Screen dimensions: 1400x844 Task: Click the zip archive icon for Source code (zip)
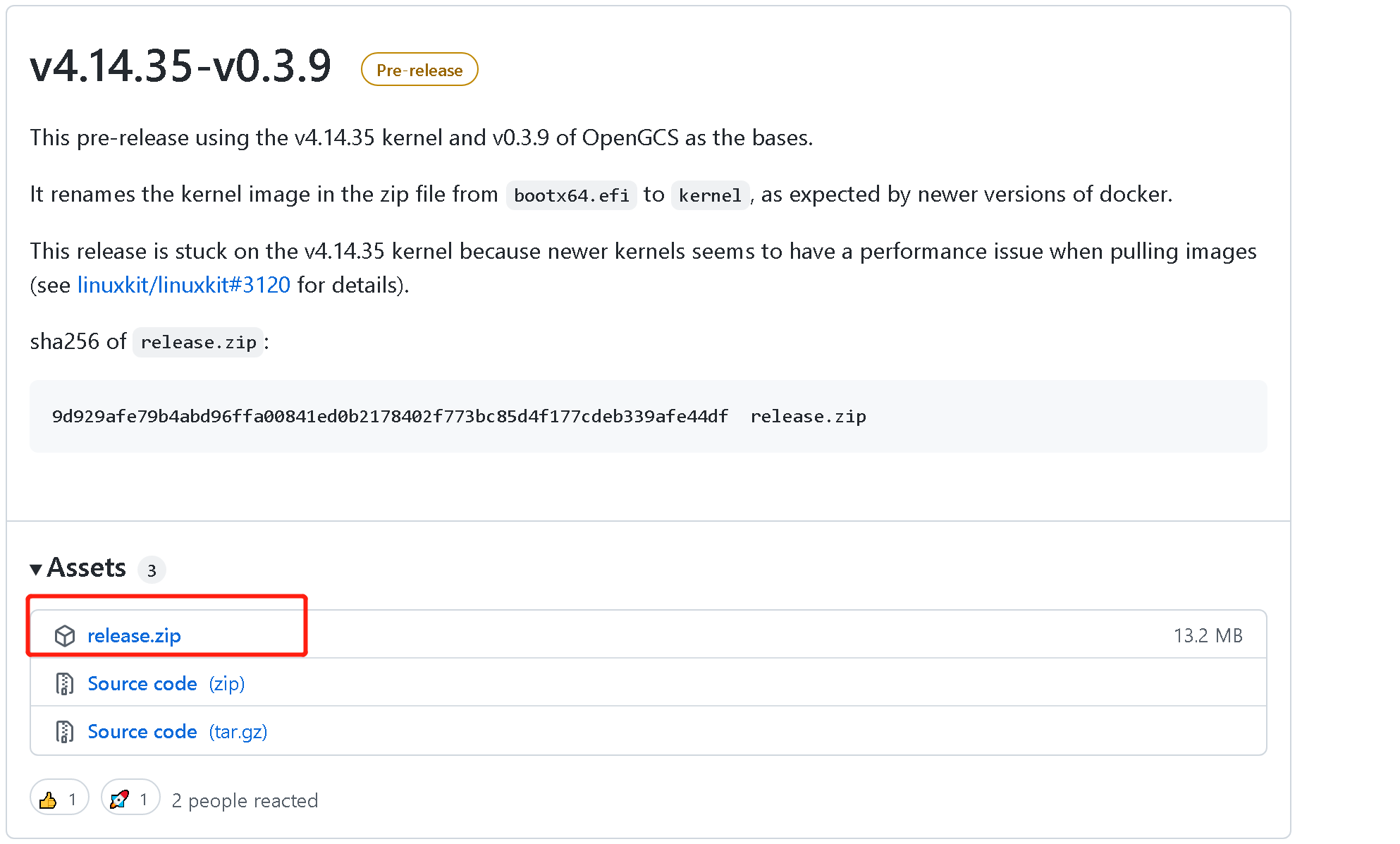tap(66, 683)
